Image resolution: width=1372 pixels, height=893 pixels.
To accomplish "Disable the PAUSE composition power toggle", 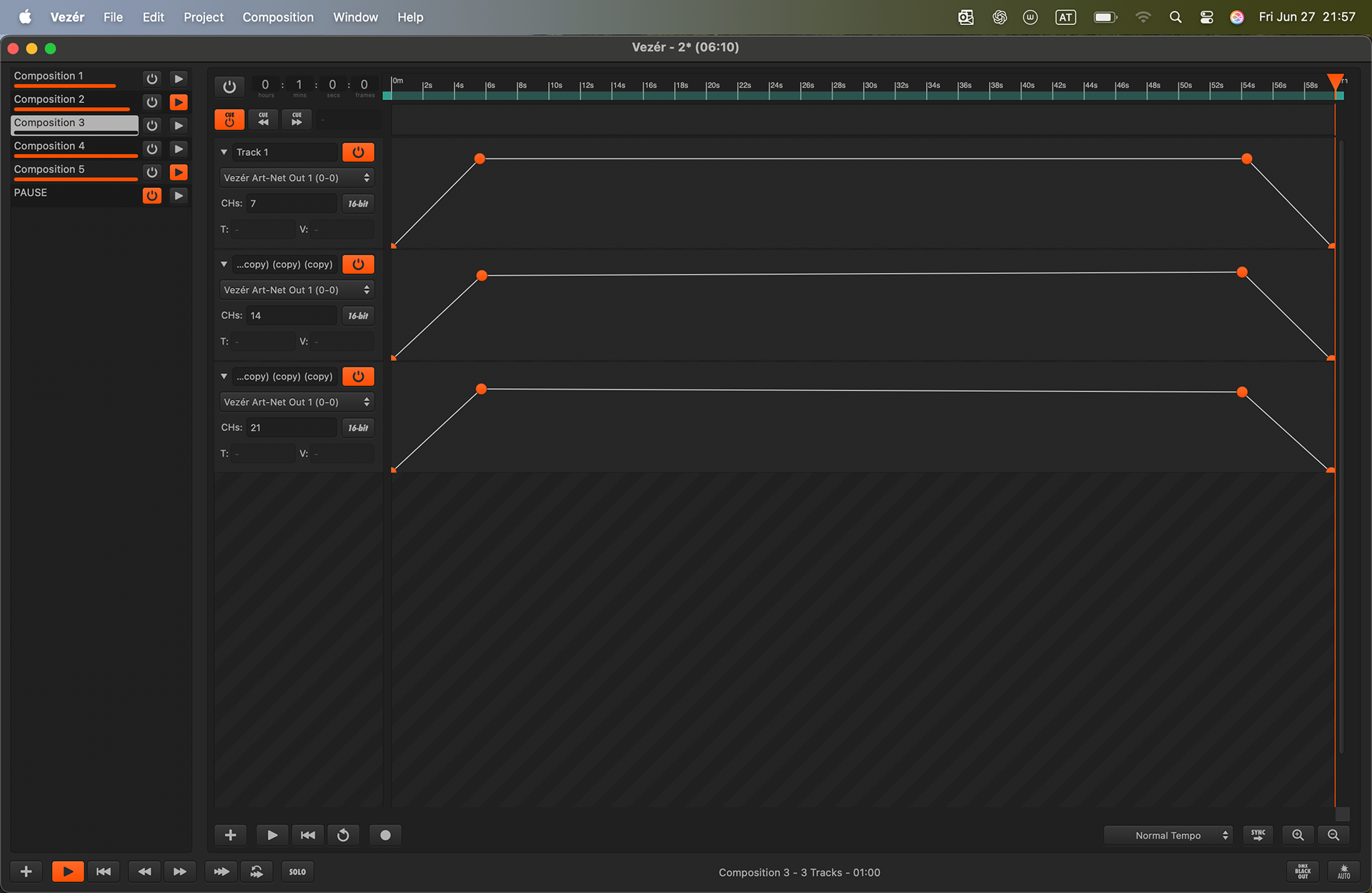I will (151, 195).
